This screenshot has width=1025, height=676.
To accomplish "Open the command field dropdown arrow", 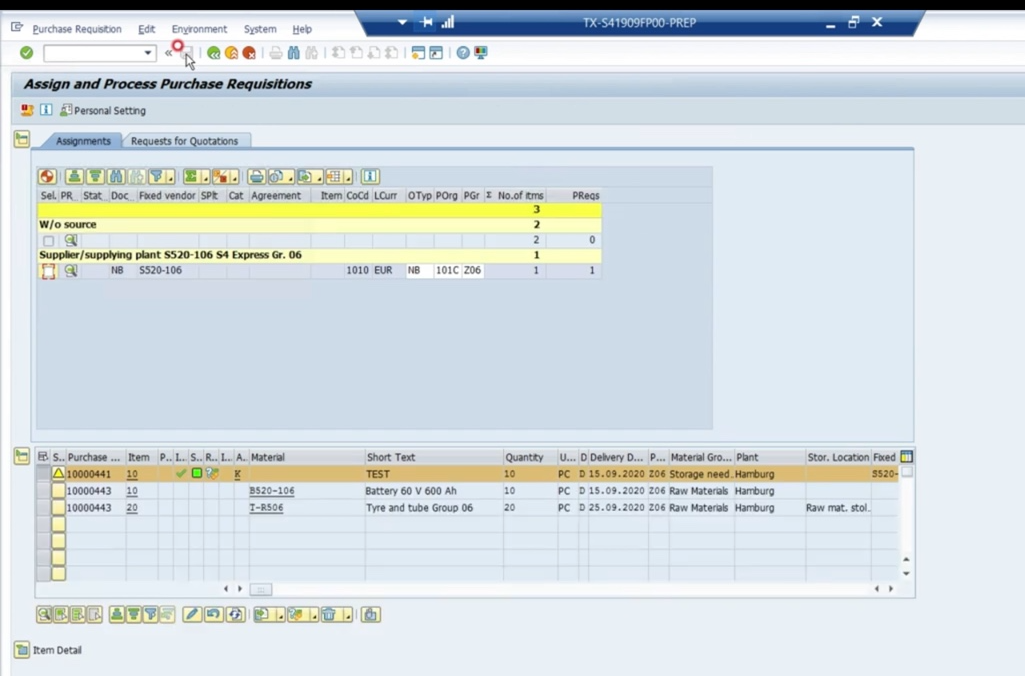I will point(148,53).
